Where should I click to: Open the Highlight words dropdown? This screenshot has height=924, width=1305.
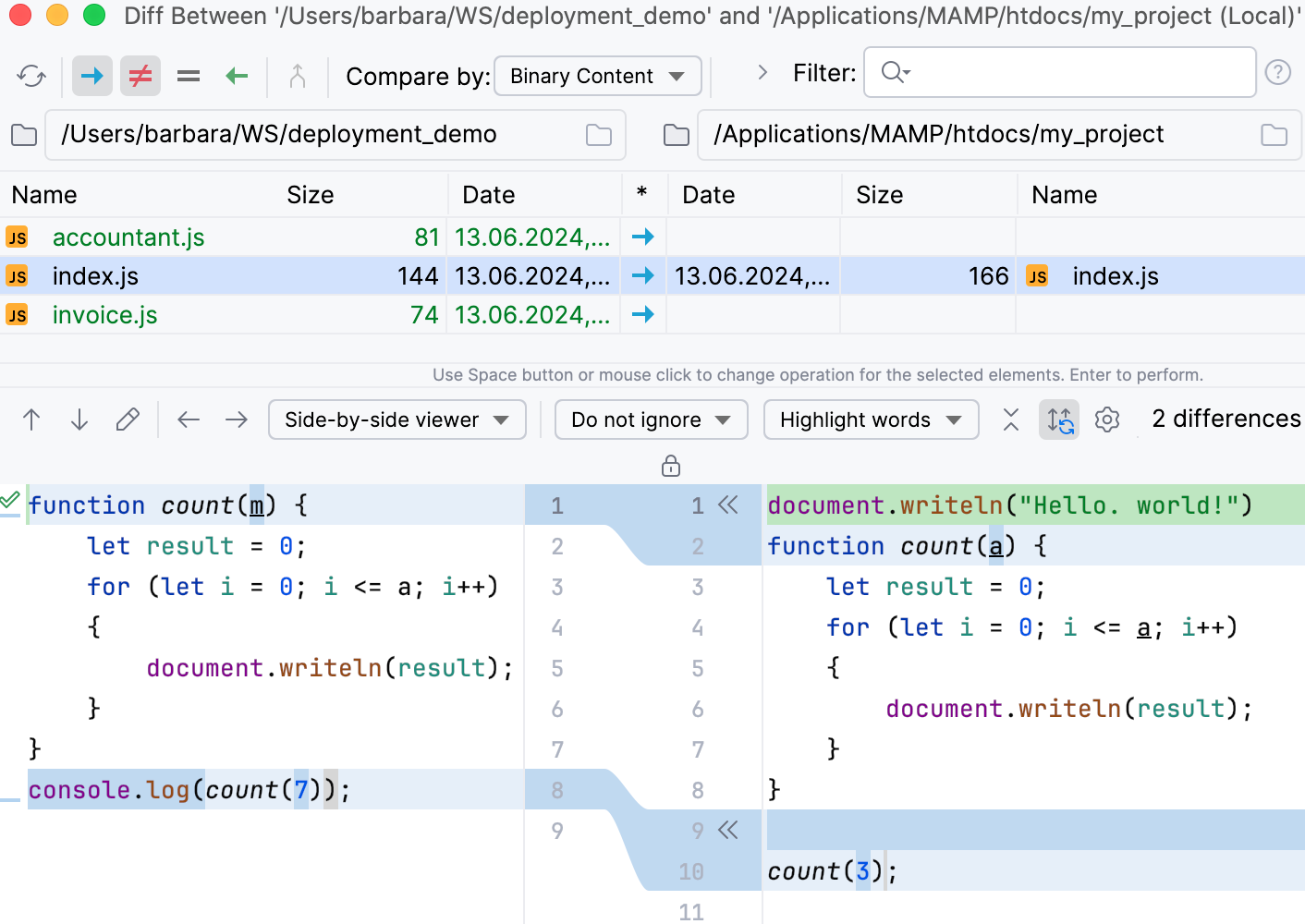tap(870, 419)
